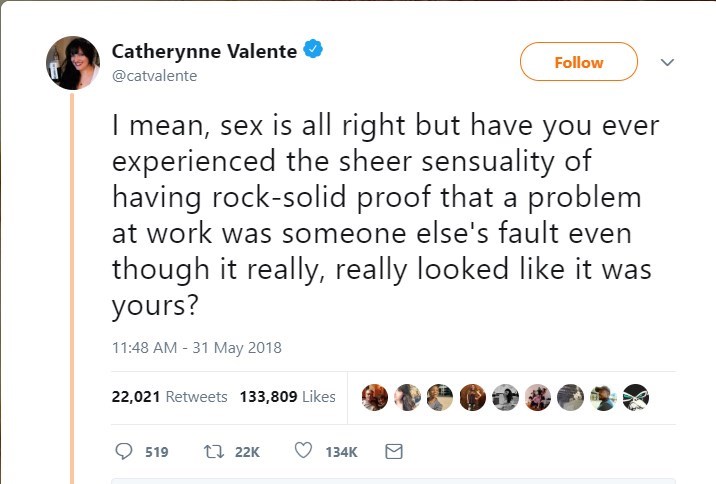Expand the tweet options chevron dropdown

[668, 62]
